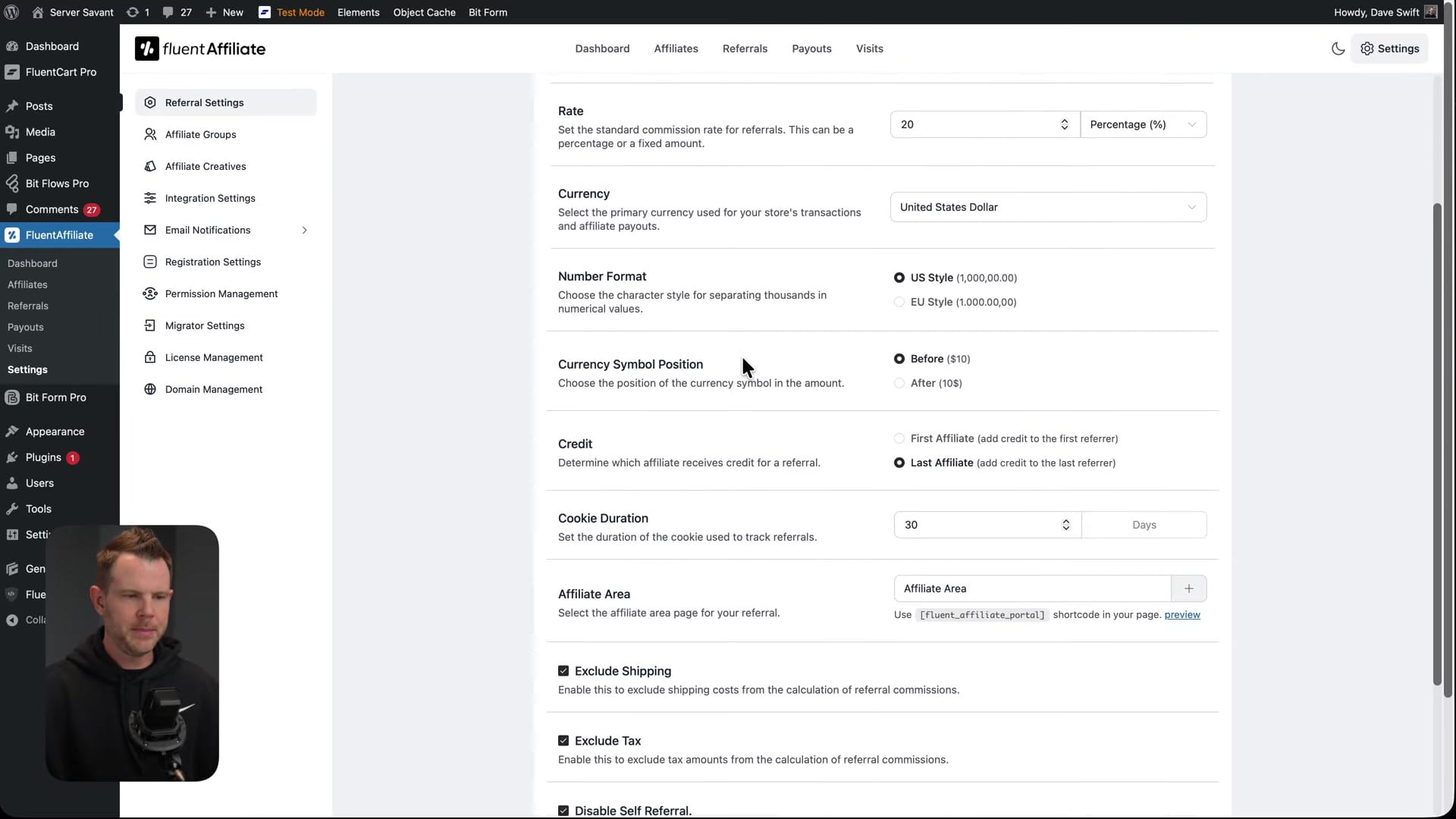The width and height of the screenshot is (1456, 819).
Task: Select US Style number format
Action: [x=899, y=278]
